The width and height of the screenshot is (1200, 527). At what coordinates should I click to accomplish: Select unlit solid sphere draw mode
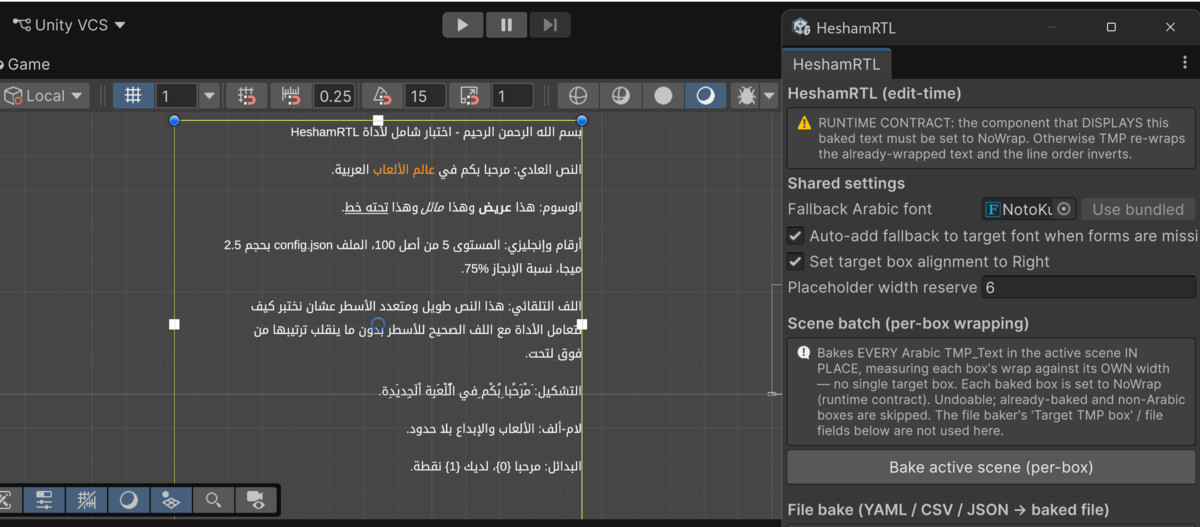[x=663, y=96]
